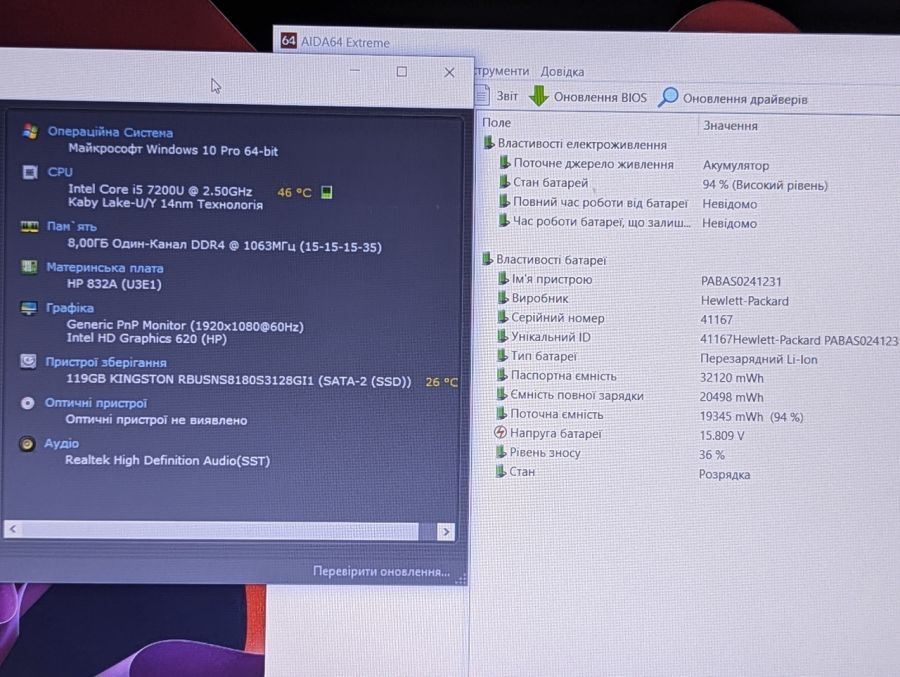Click the motherboard icon beside Материнська плата
The width and height of the screenshot is (900, 677).
[29, 267]
